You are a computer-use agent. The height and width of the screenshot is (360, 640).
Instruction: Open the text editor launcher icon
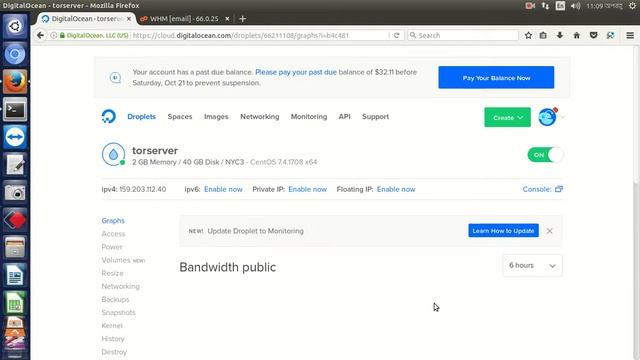[15, 165]
